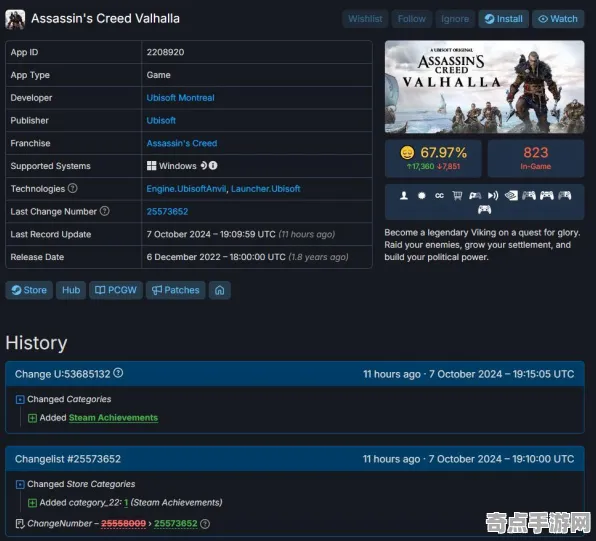Open the Patches button

(176, 290)
